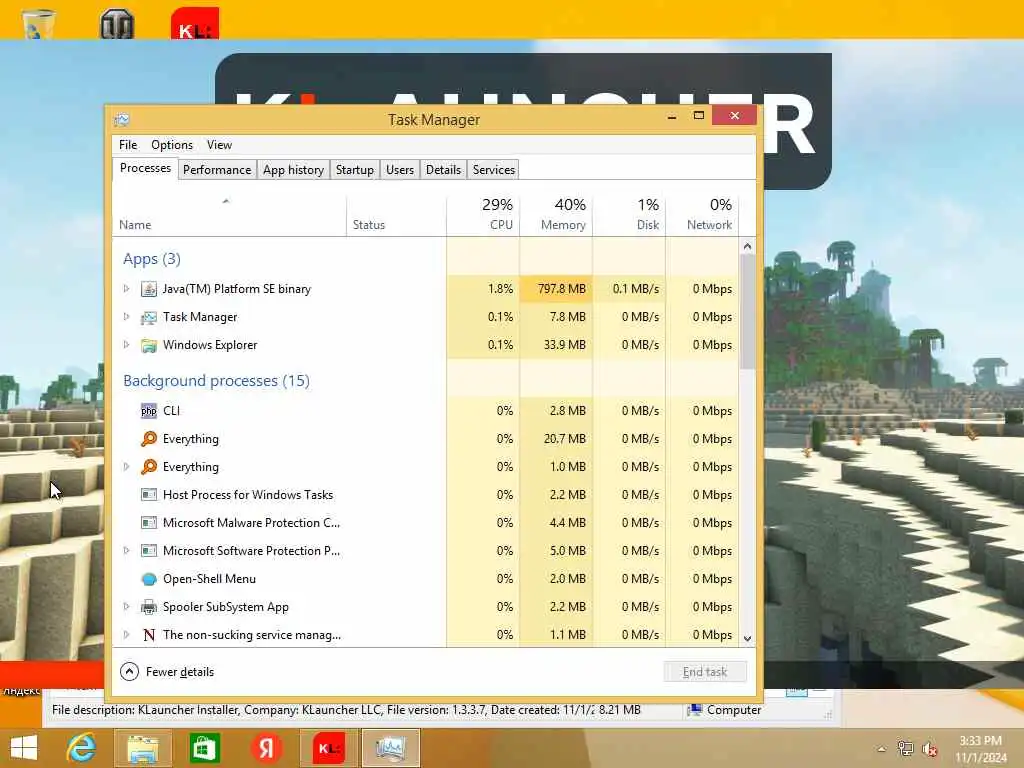Open Yandex browser from the taskbar

[266, 748]
